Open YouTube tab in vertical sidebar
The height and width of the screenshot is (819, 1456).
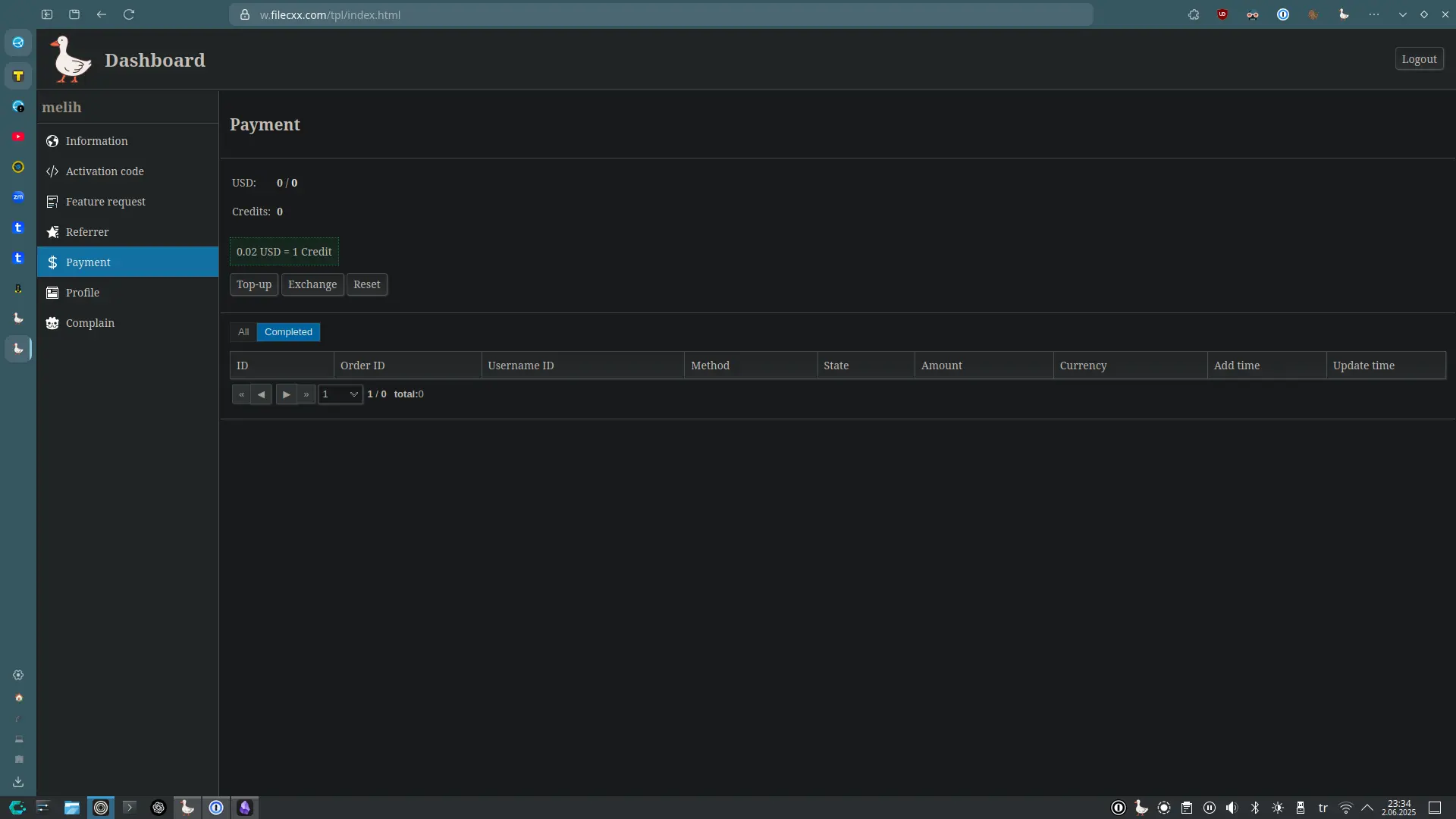click(18, 136)
